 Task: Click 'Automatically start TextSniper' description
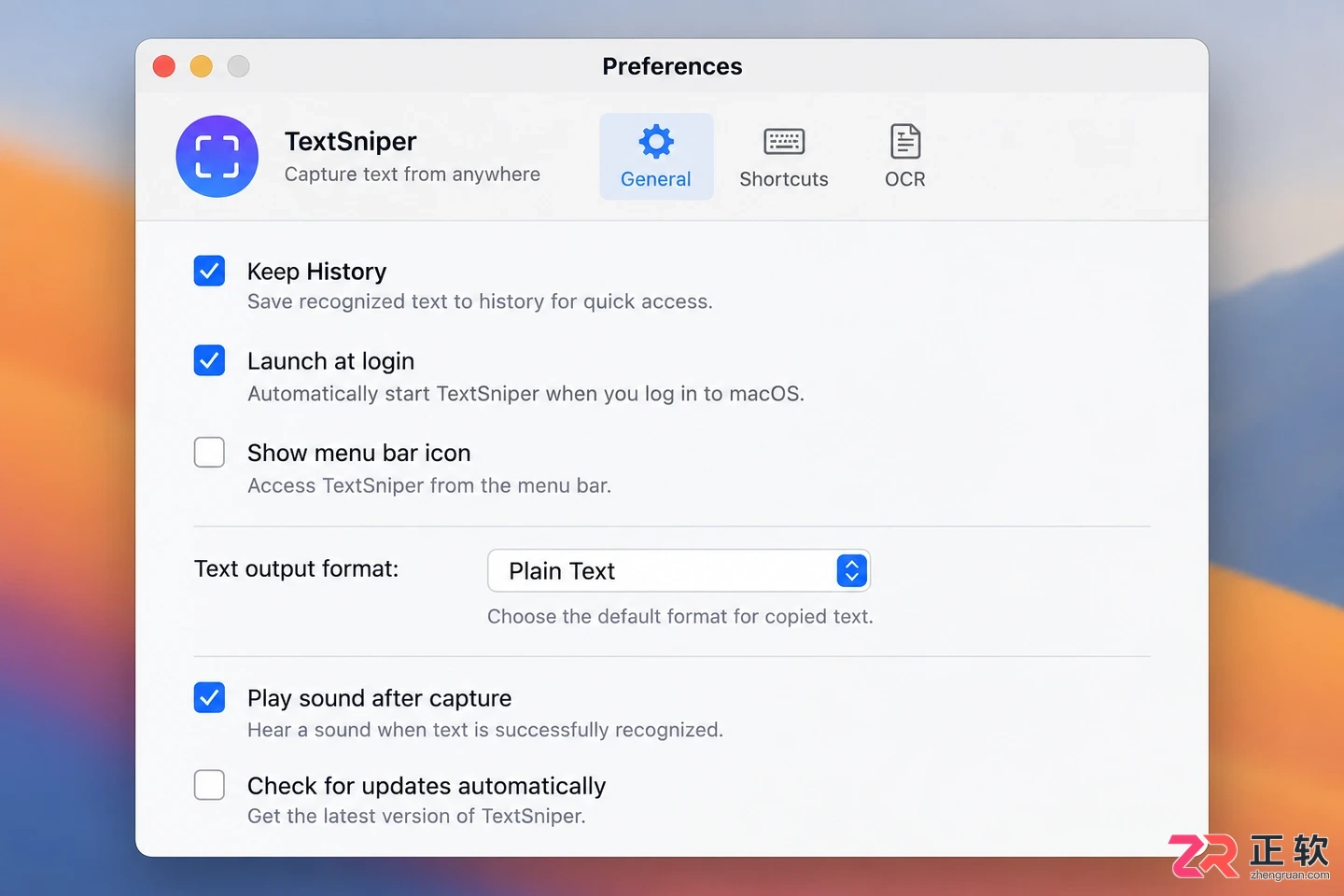point(525,394)
